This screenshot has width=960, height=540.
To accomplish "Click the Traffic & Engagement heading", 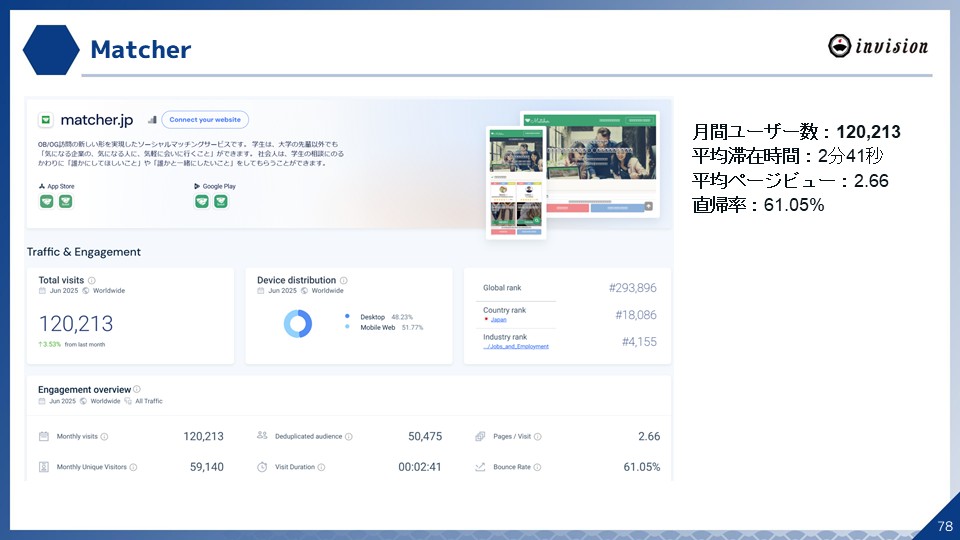I will coord(84,252).
